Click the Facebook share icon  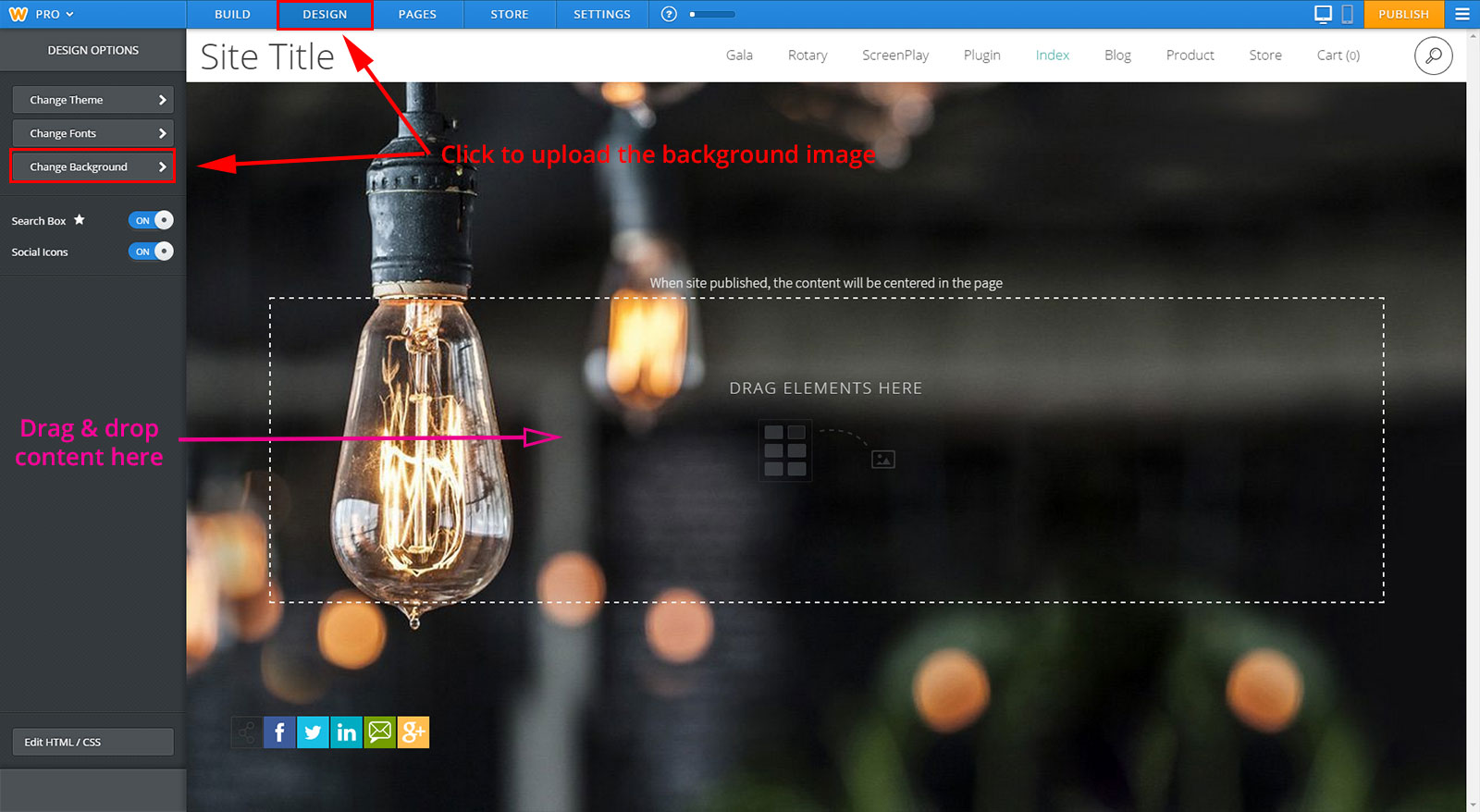coord(279,732)
